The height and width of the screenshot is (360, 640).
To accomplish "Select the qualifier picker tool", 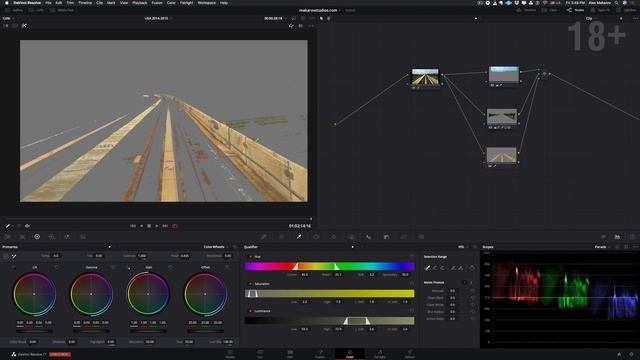I will (427, 268).
